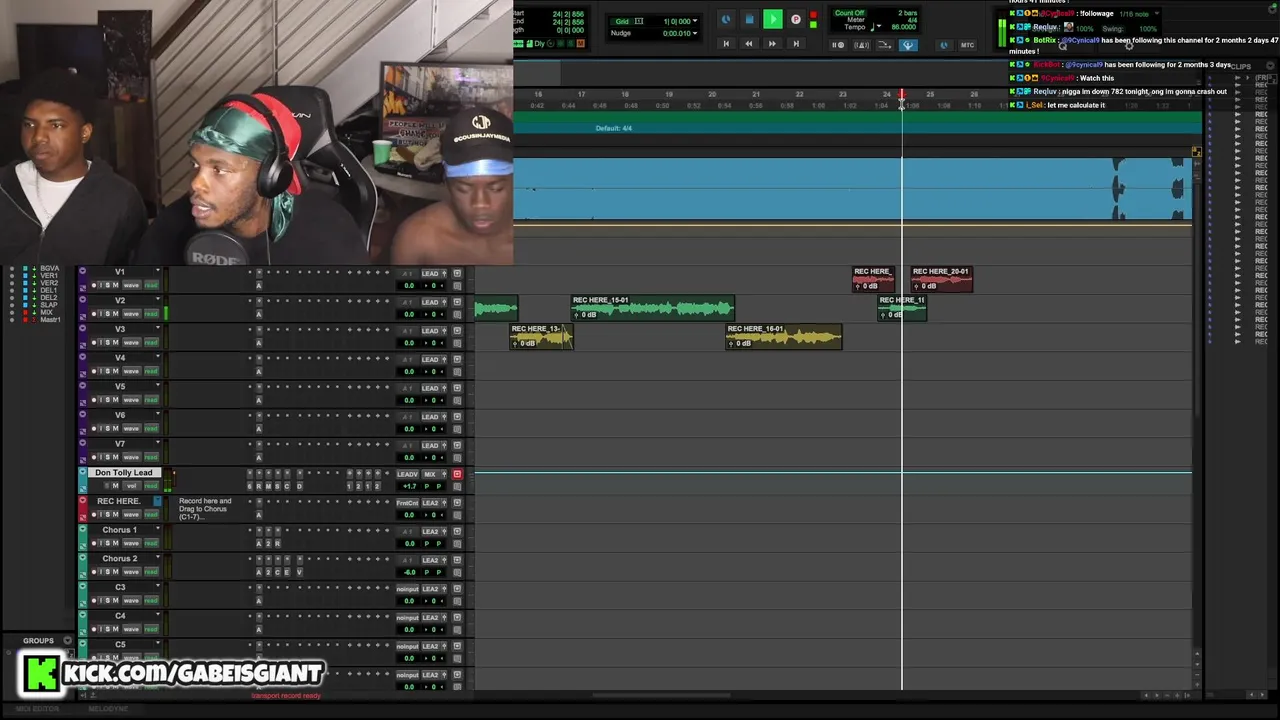This screenshot has height=720, width=1280.
Task: Open the C3 input selector noinput
Action: [407, 589]
